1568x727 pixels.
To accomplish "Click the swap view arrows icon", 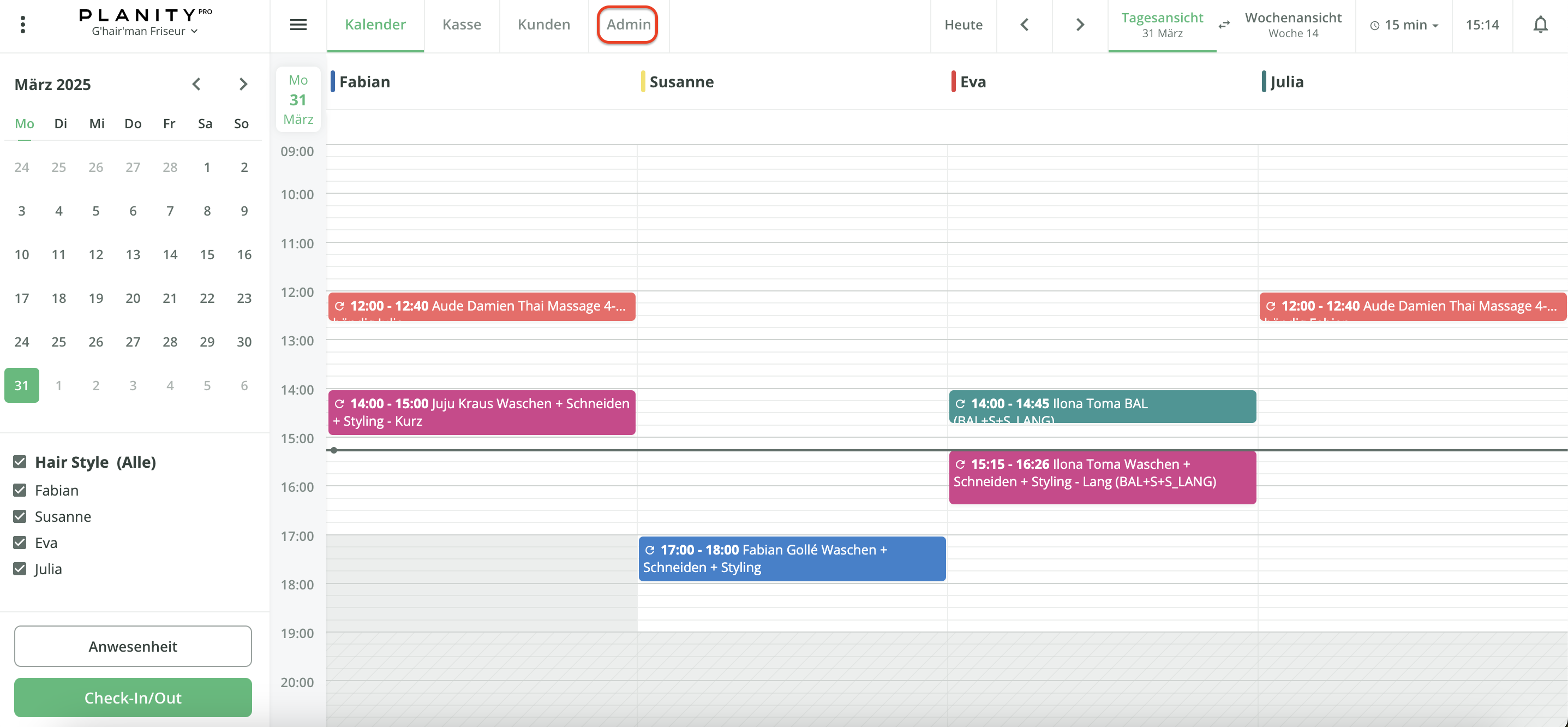I will click(1224, 25).
